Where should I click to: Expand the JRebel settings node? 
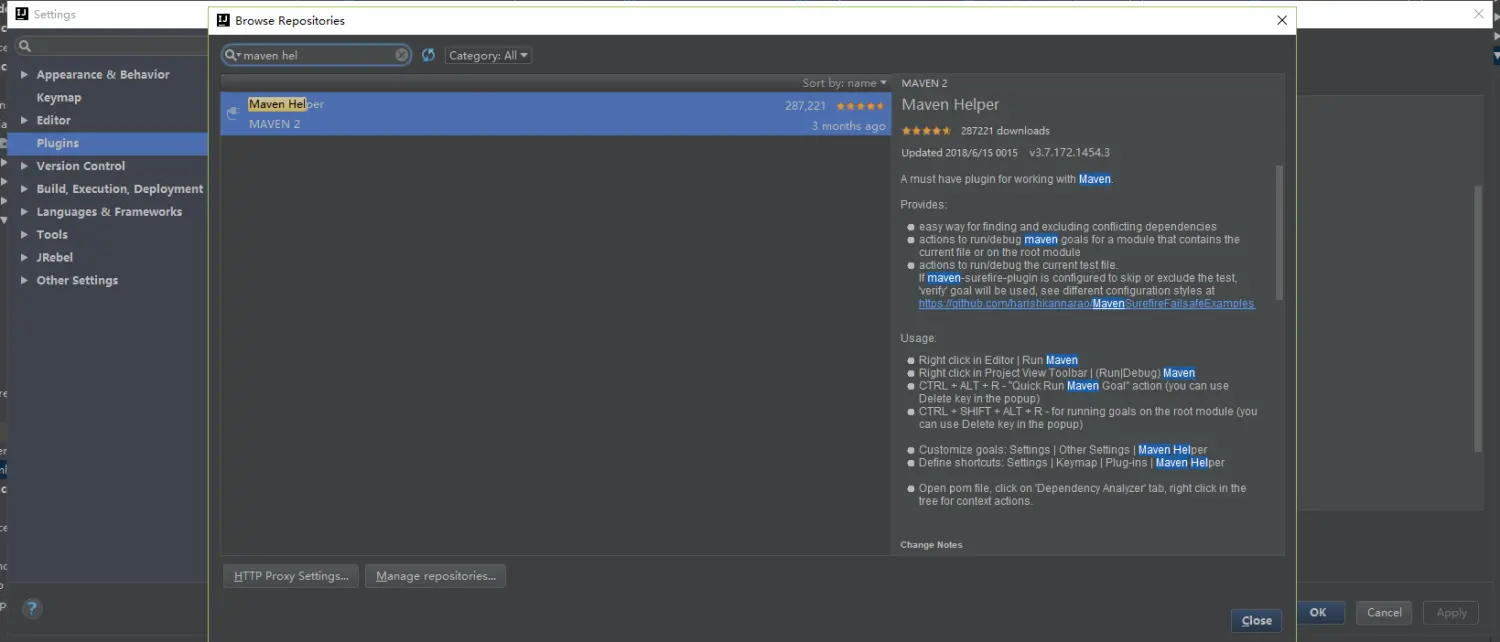[24, 258]
